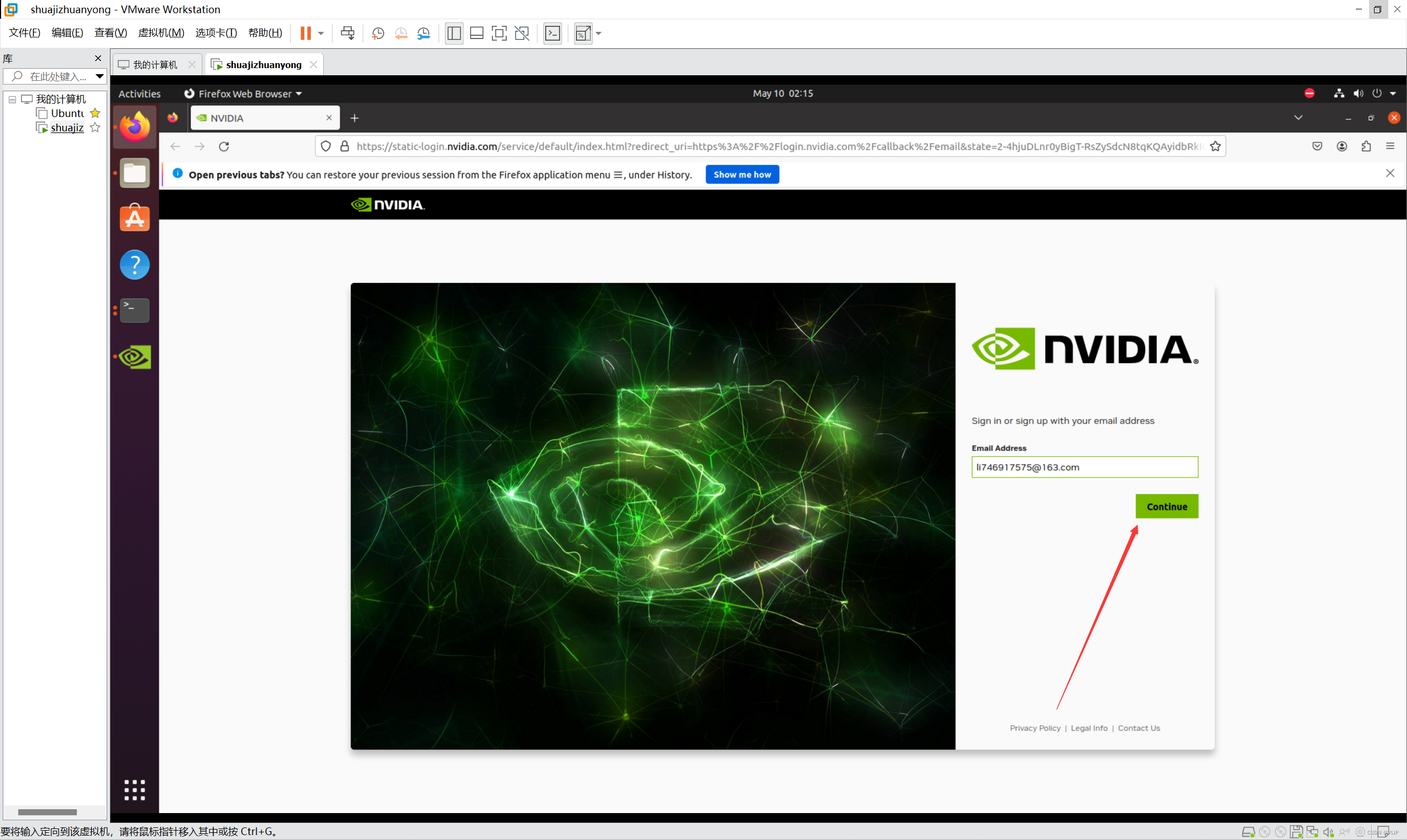This screenshot has width=1407, height=840.
Task: Collapse the 我的计算机 tree node
Action: tap(12, 99)
